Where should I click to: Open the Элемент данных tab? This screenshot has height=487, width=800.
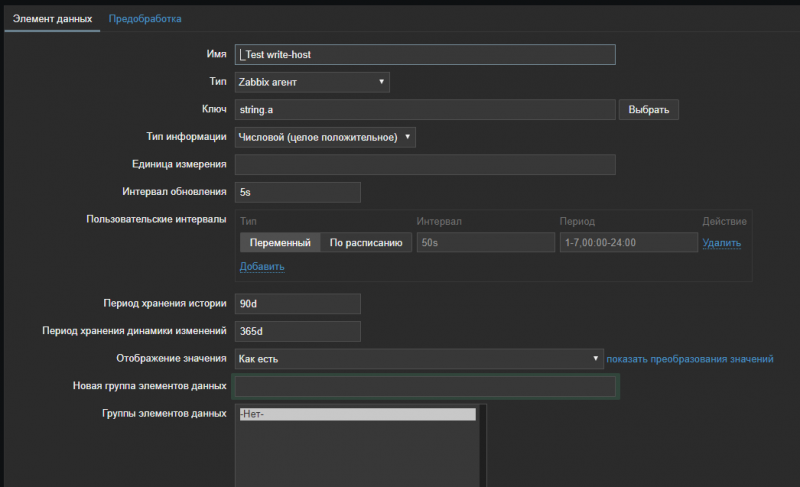tap(52, 18)
